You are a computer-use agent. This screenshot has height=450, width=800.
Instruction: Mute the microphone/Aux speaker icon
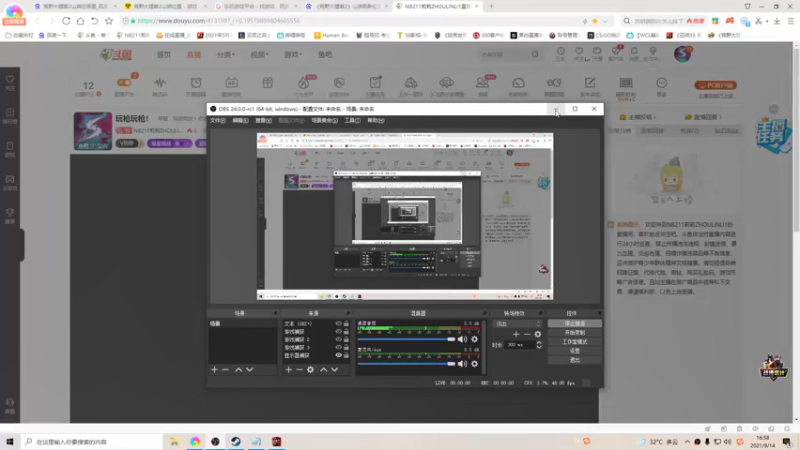(x=462, y=364)
